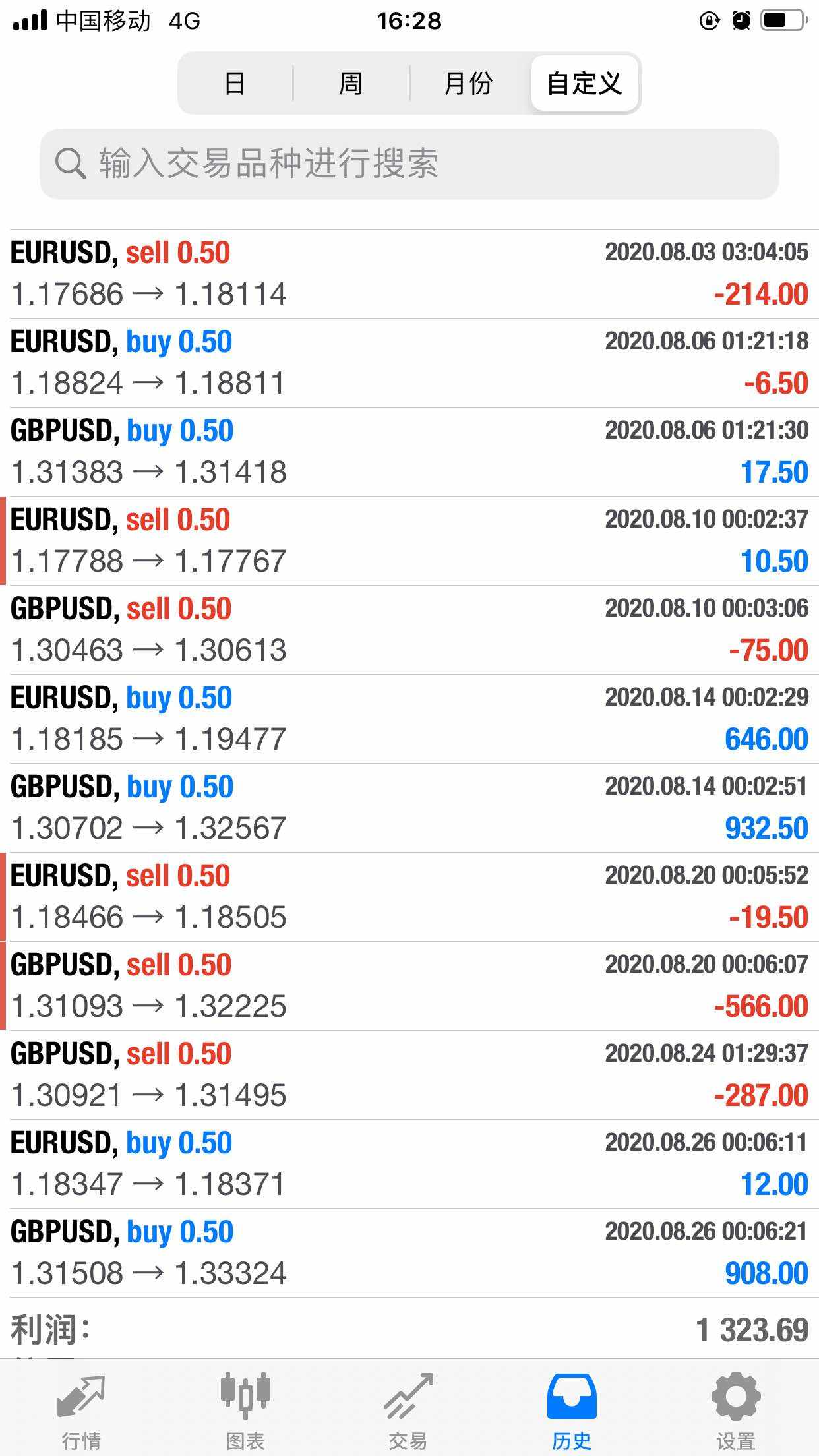Tap the 利润 profit summary row

[x=409, y=1329]
